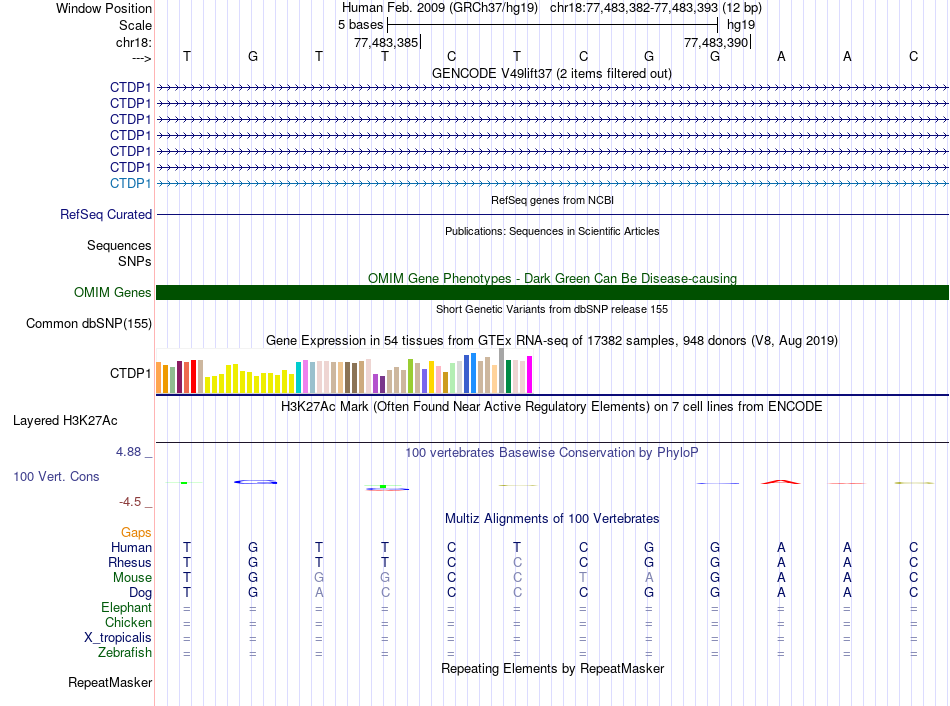Click position marker 77,483,390
Viewport: 950px width, 706px height.
tap(716, 42)
